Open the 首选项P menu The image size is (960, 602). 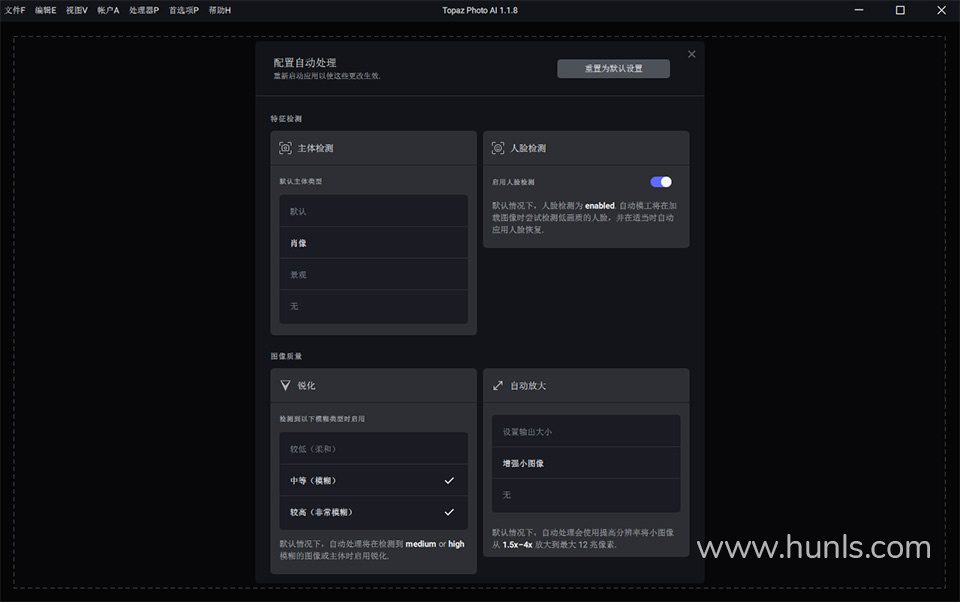(184, 10)
